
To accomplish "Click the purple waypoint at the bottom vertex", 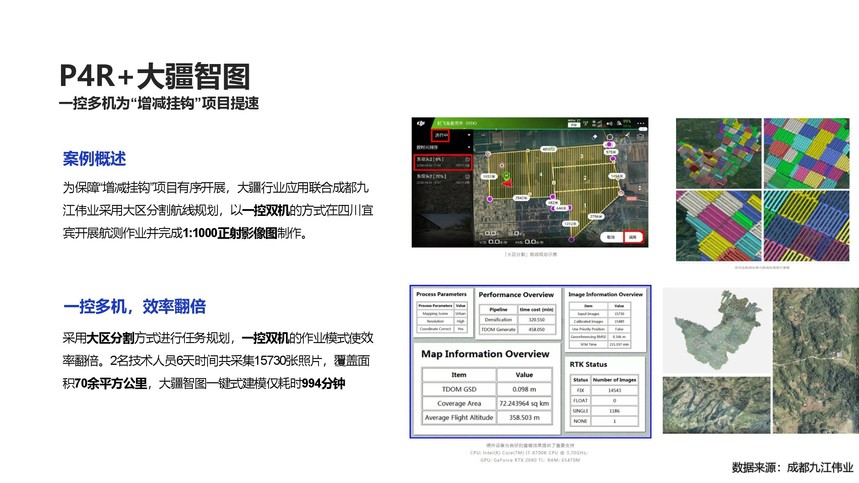I will click(571, 239).
